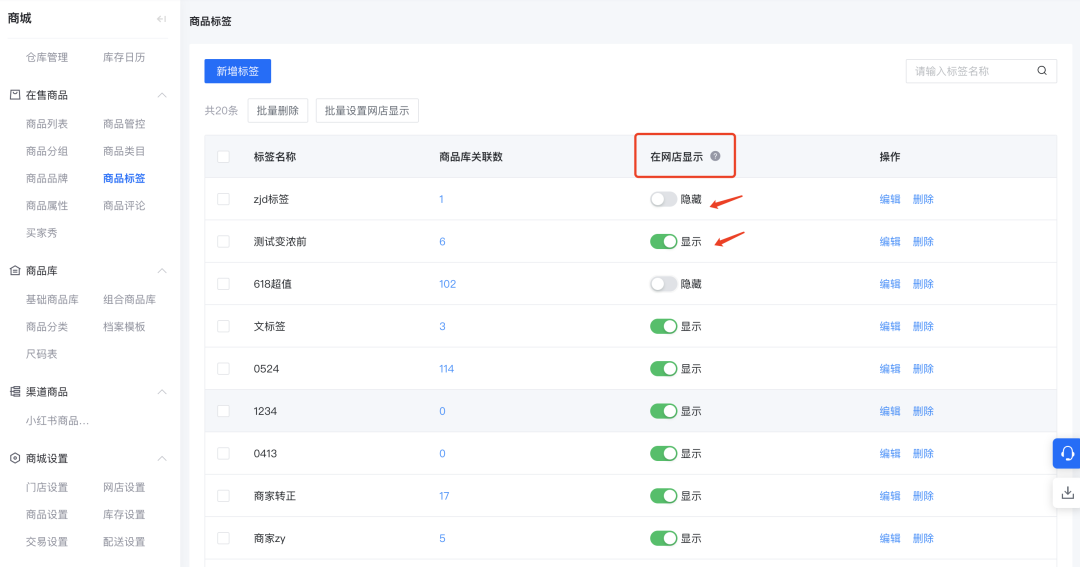Toggle display switch for 商家转正
The image size is (1080, 567).
pos(663,496)
